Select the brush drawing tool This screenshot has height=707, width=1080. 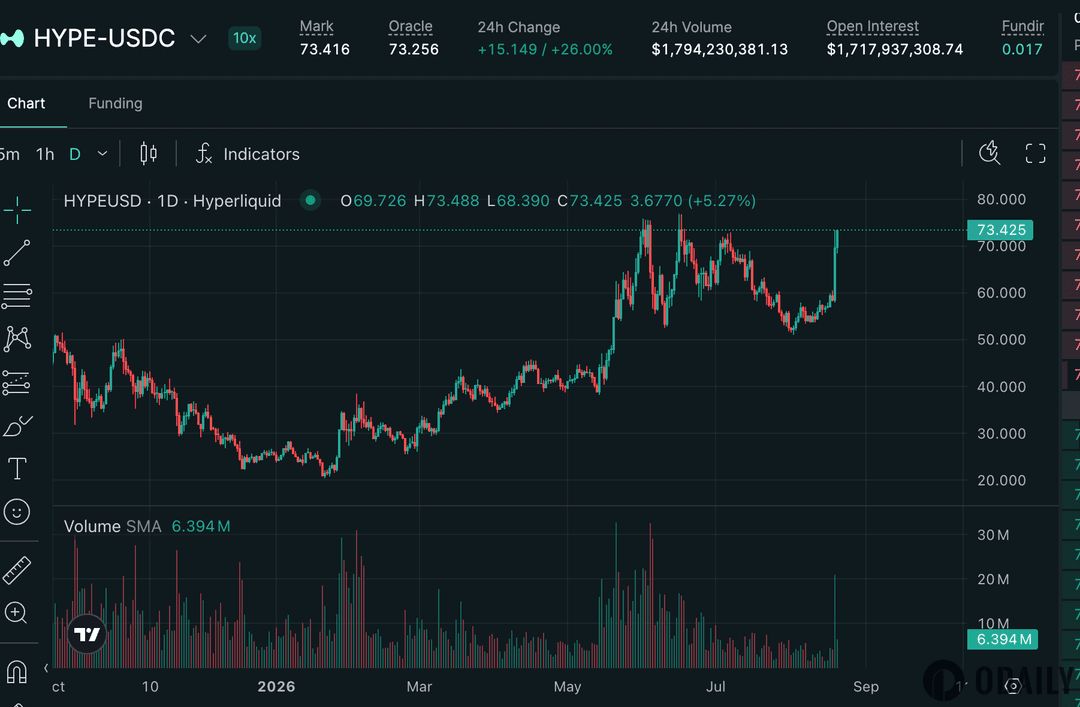(17, 426)
